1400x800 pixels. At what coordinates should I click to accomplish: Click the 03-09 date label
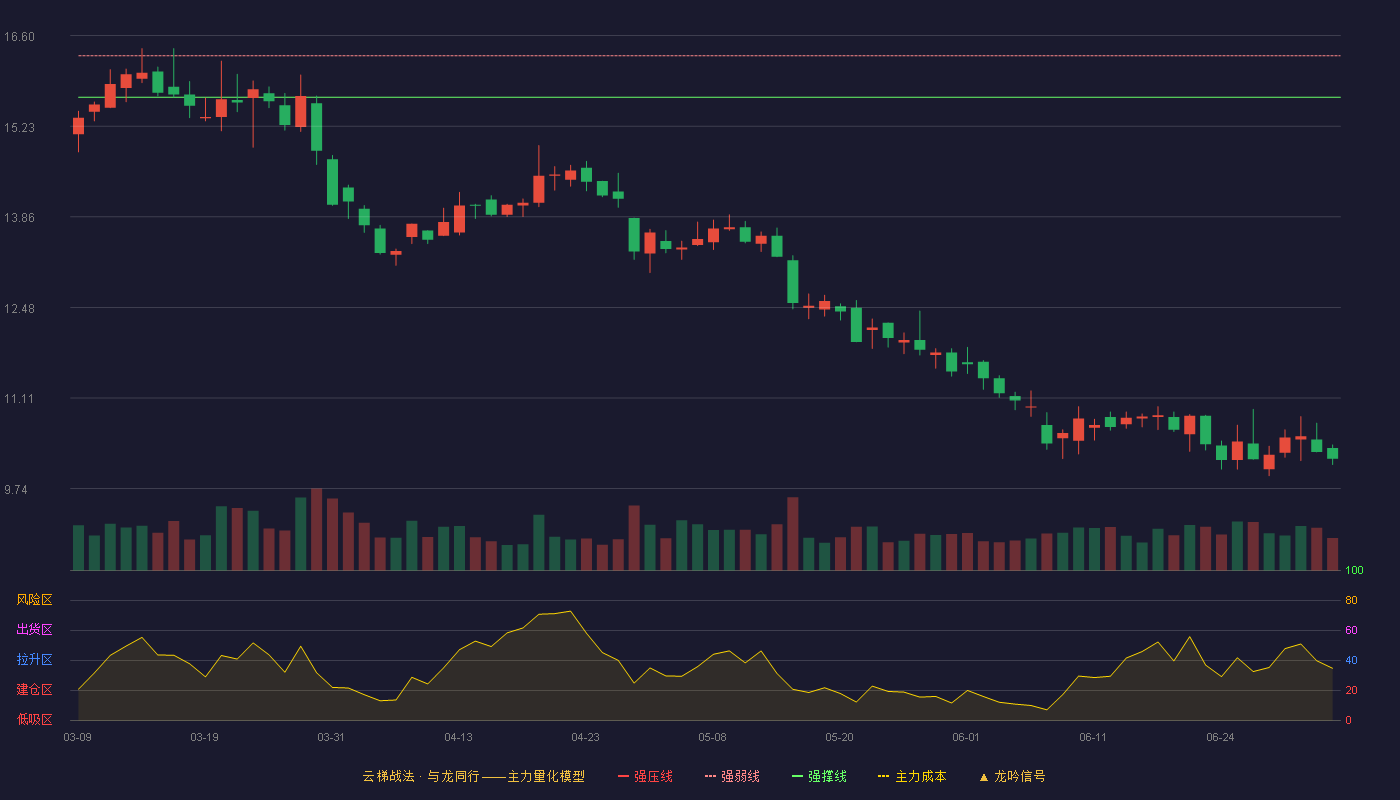coord(77,737)
